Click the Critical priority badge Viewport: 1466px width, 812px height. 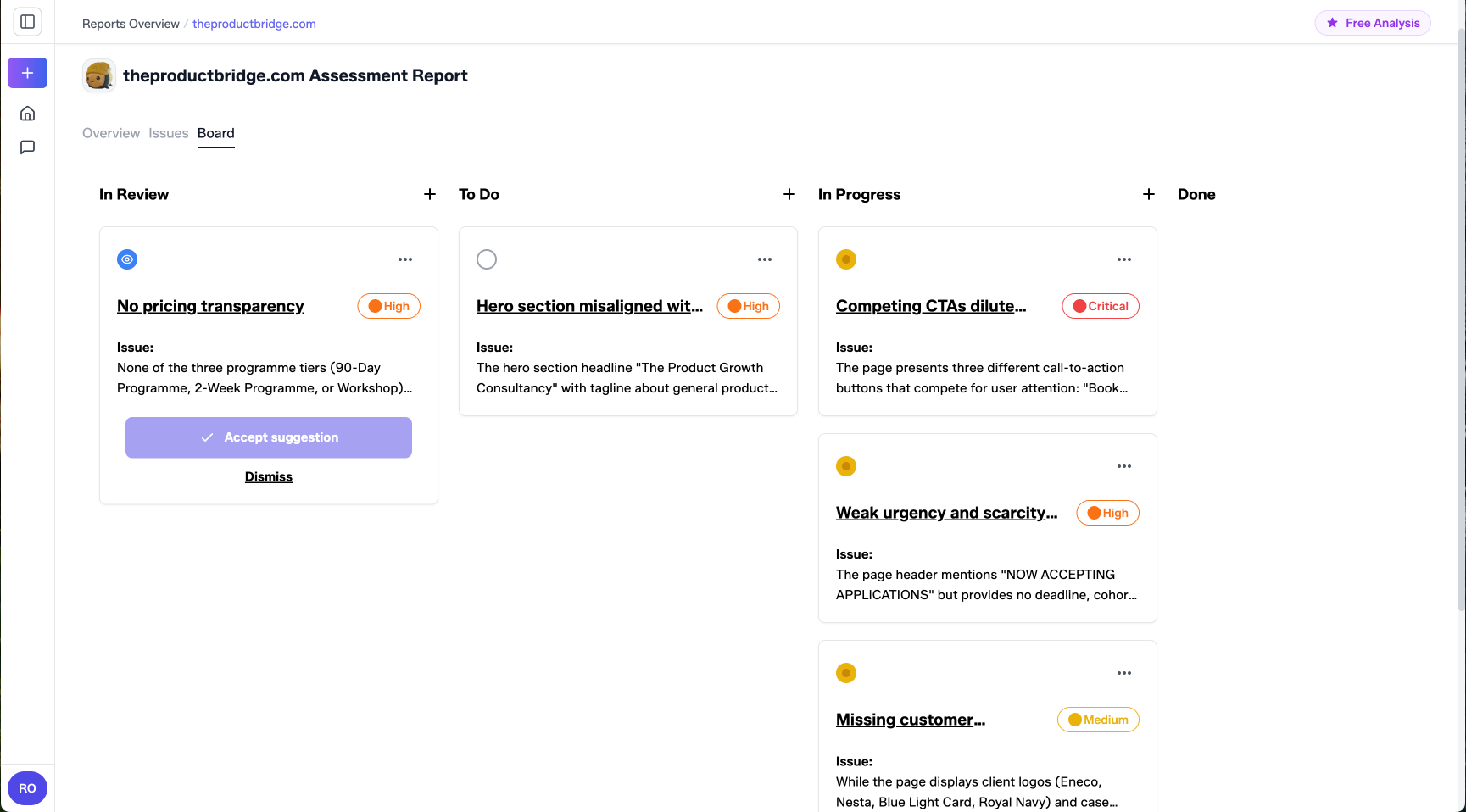[x=1101, y=306]
